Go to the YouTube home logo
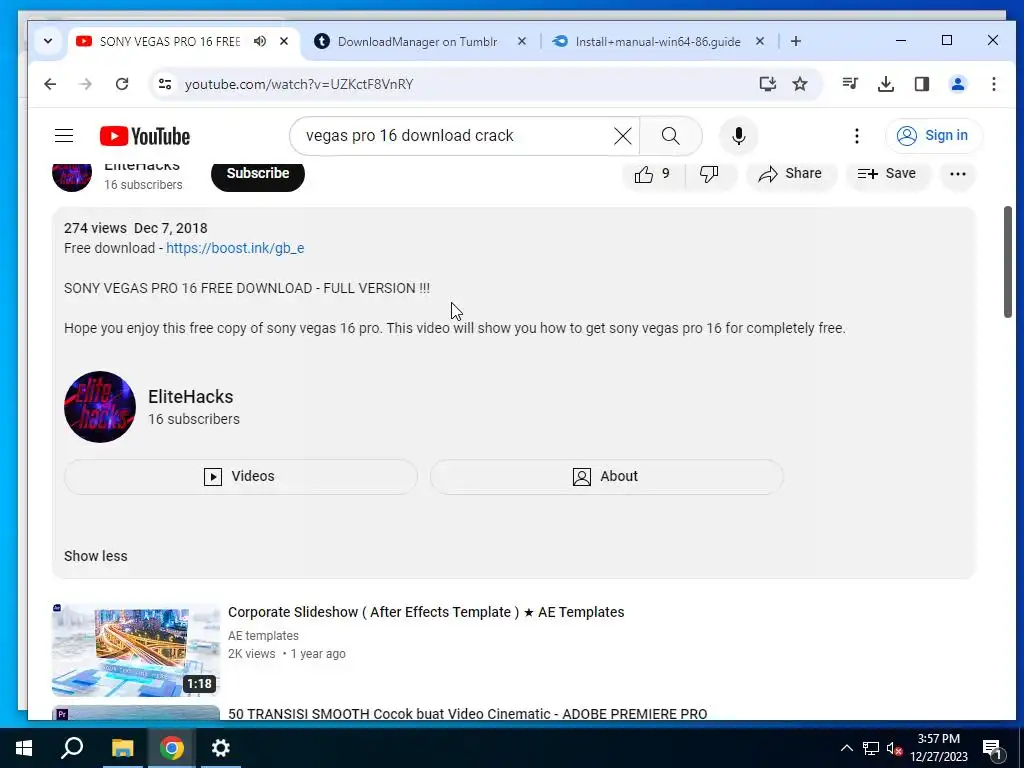This screenshot has width=1024, height=768. tap(145, 136)
